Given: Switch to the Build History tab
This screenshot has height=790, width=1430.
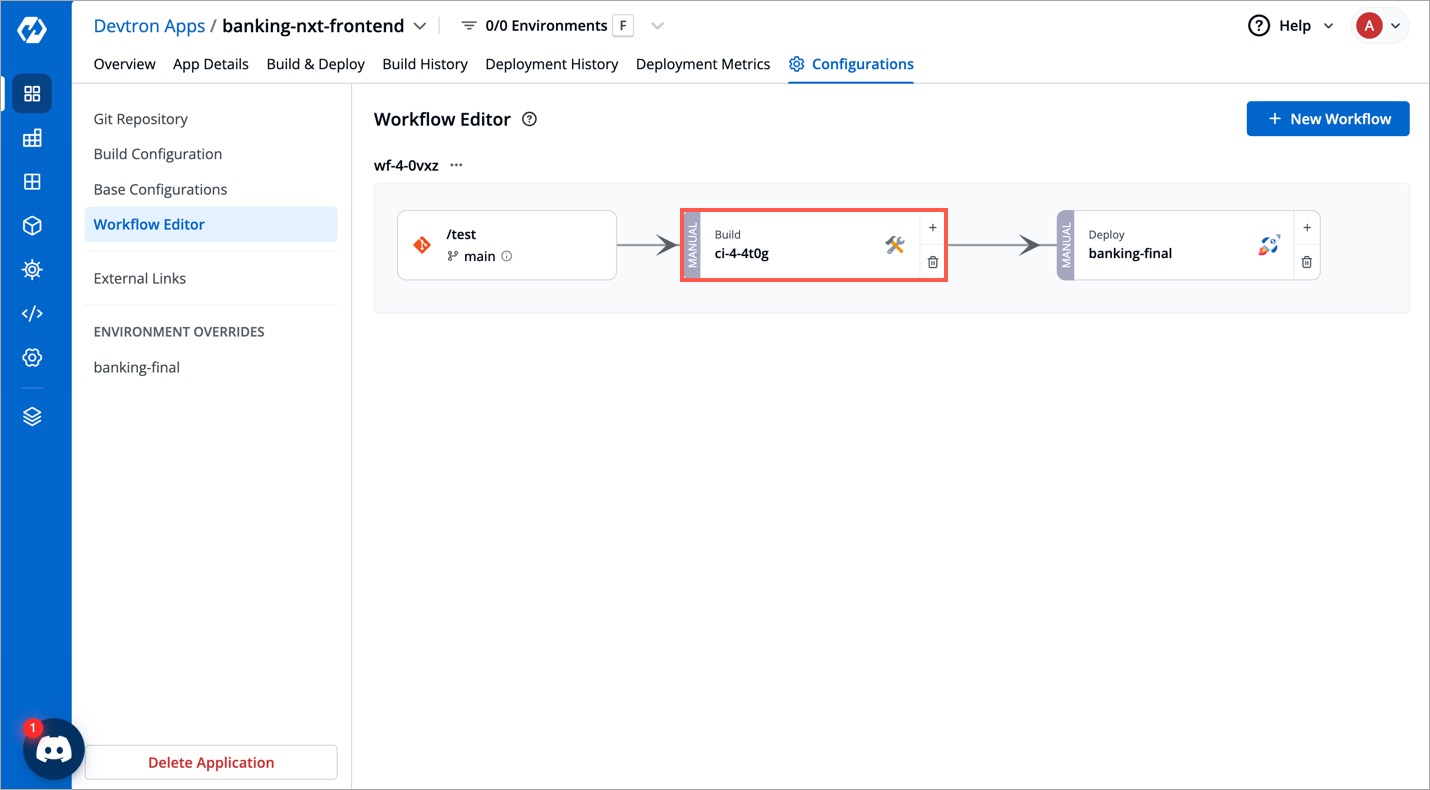Looking at the screenshot, I should point(424,63).
